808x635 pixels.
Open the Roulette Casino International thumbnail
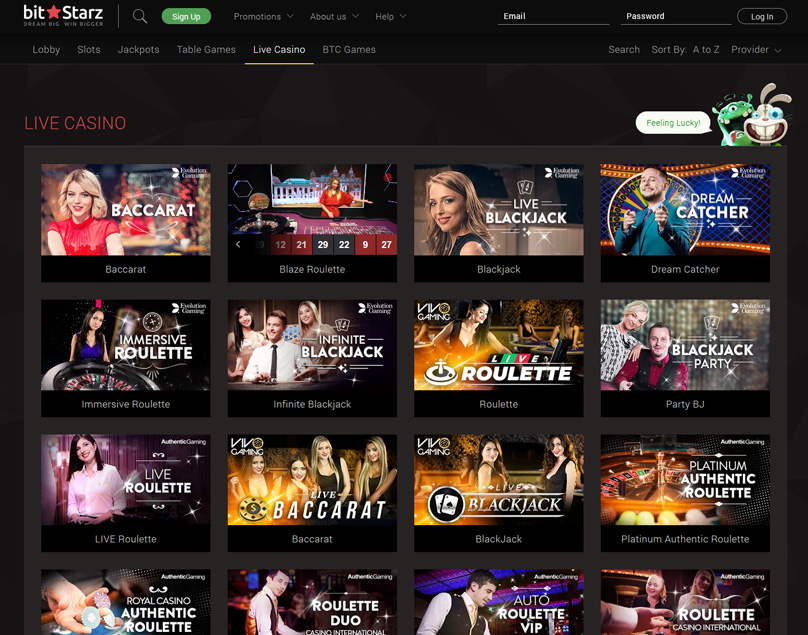pyautogui.click(x=685, y=602)
